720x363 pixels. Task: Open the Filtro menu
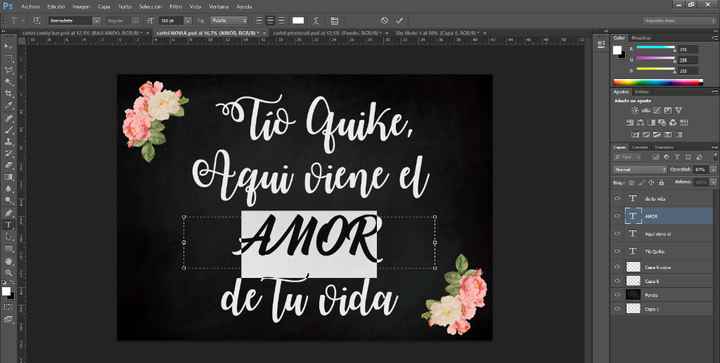(x=175, y=6)
